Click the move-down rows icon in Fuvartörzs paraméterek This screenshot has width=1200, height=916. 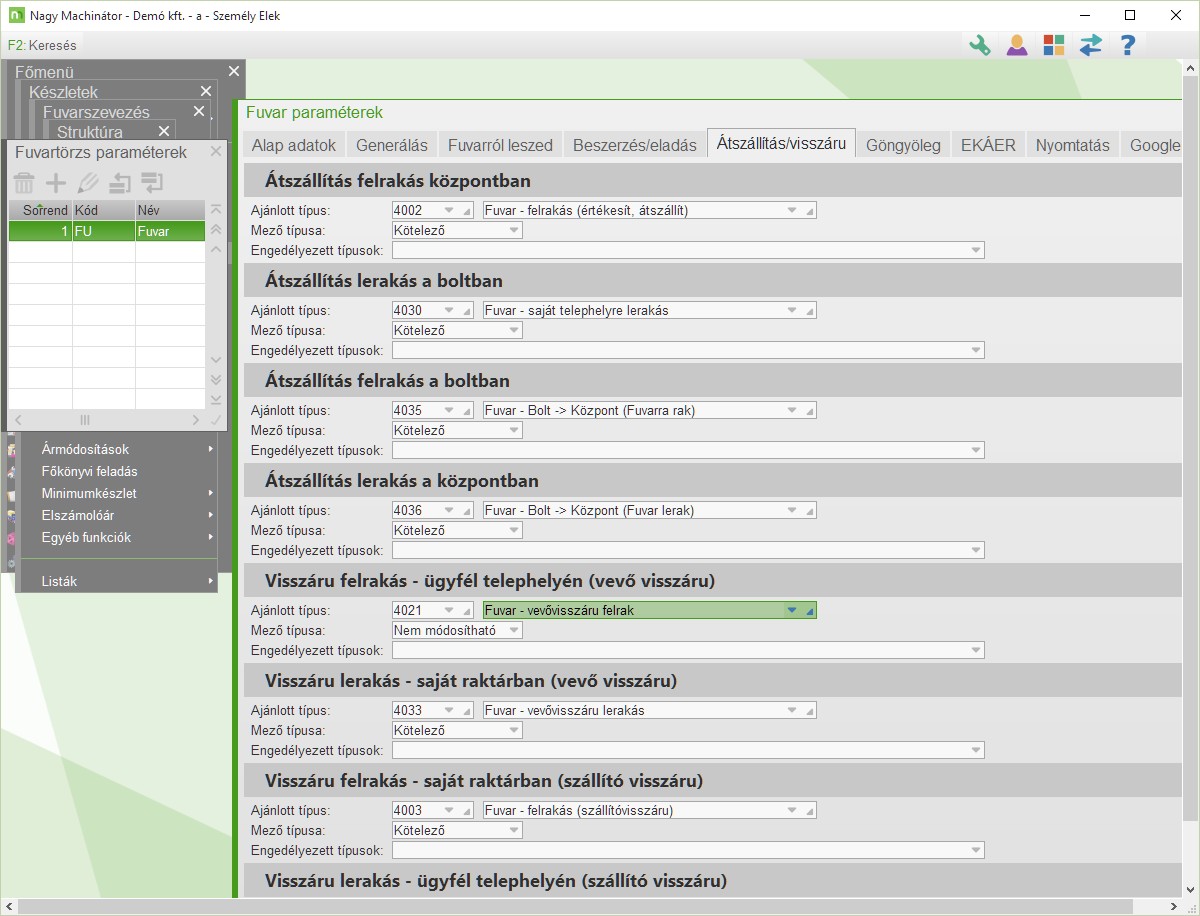[152, 183]
